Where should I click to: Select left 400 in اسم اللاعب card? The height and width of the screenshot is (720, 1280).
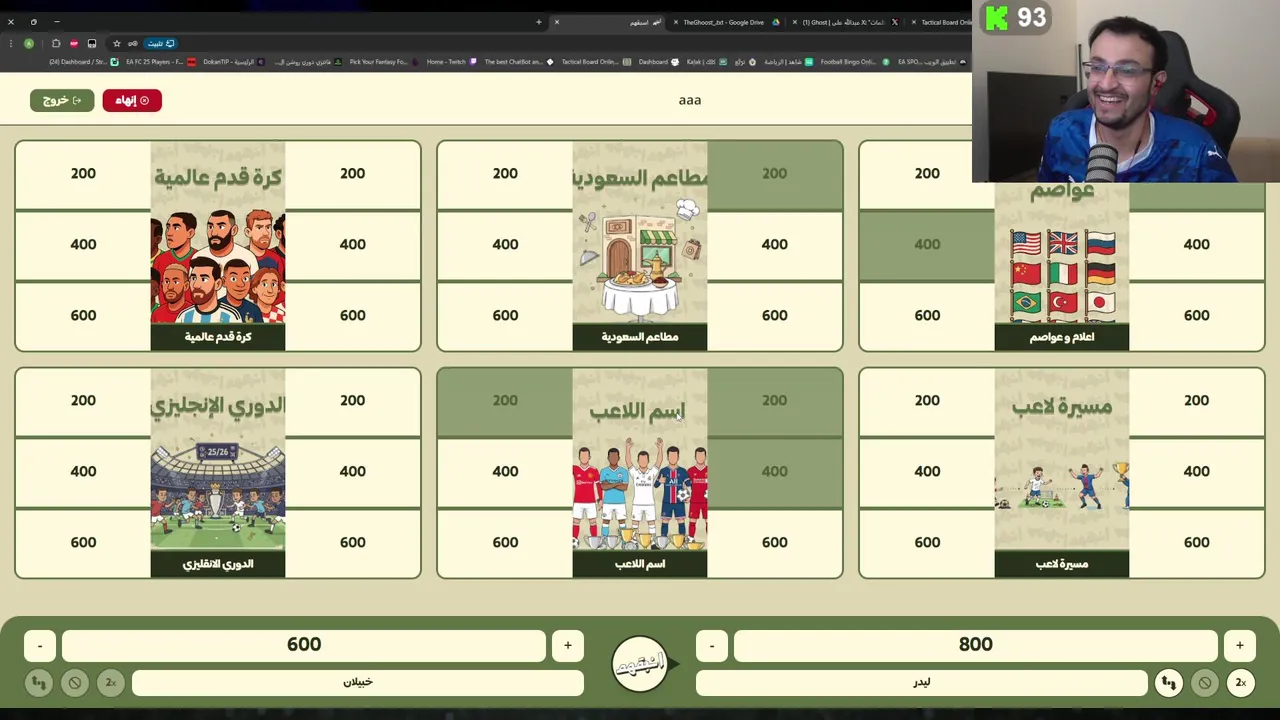[x=505, y=472]
